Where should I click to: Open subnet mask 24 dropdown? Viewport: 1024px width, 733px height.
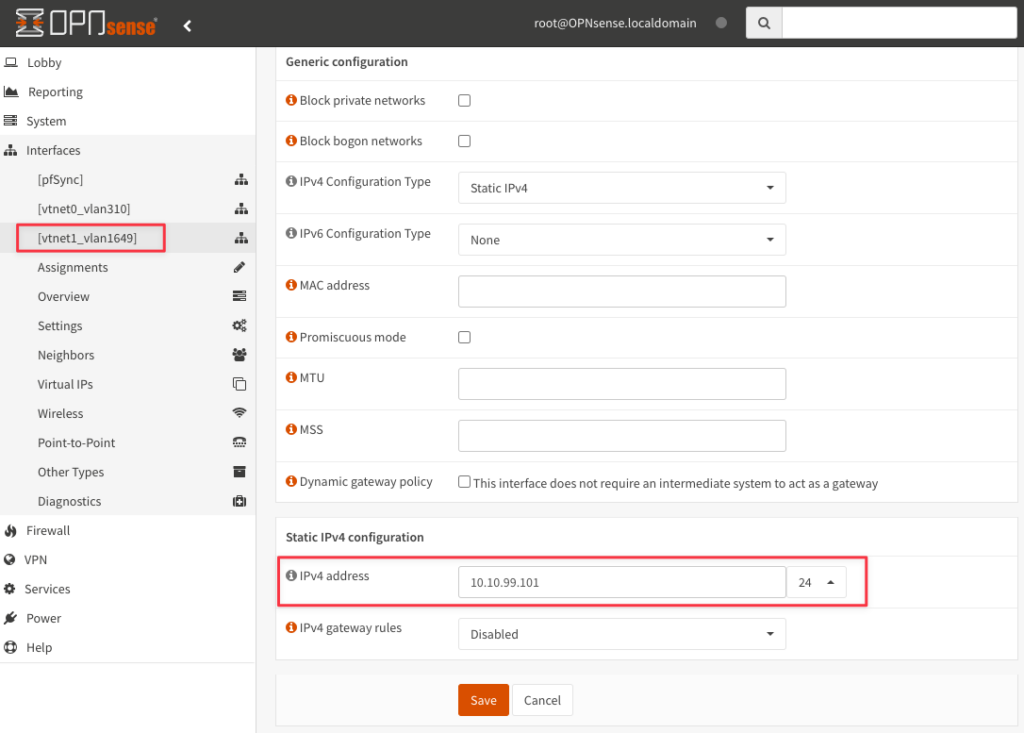coord(816,582)
